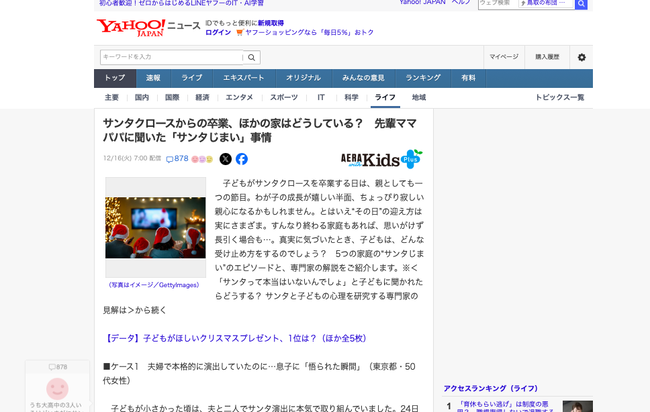Image resolution: width=650 pixels, height=412 pixels.
Task: Share article on X (Twitter)
Action: (226, 159)
